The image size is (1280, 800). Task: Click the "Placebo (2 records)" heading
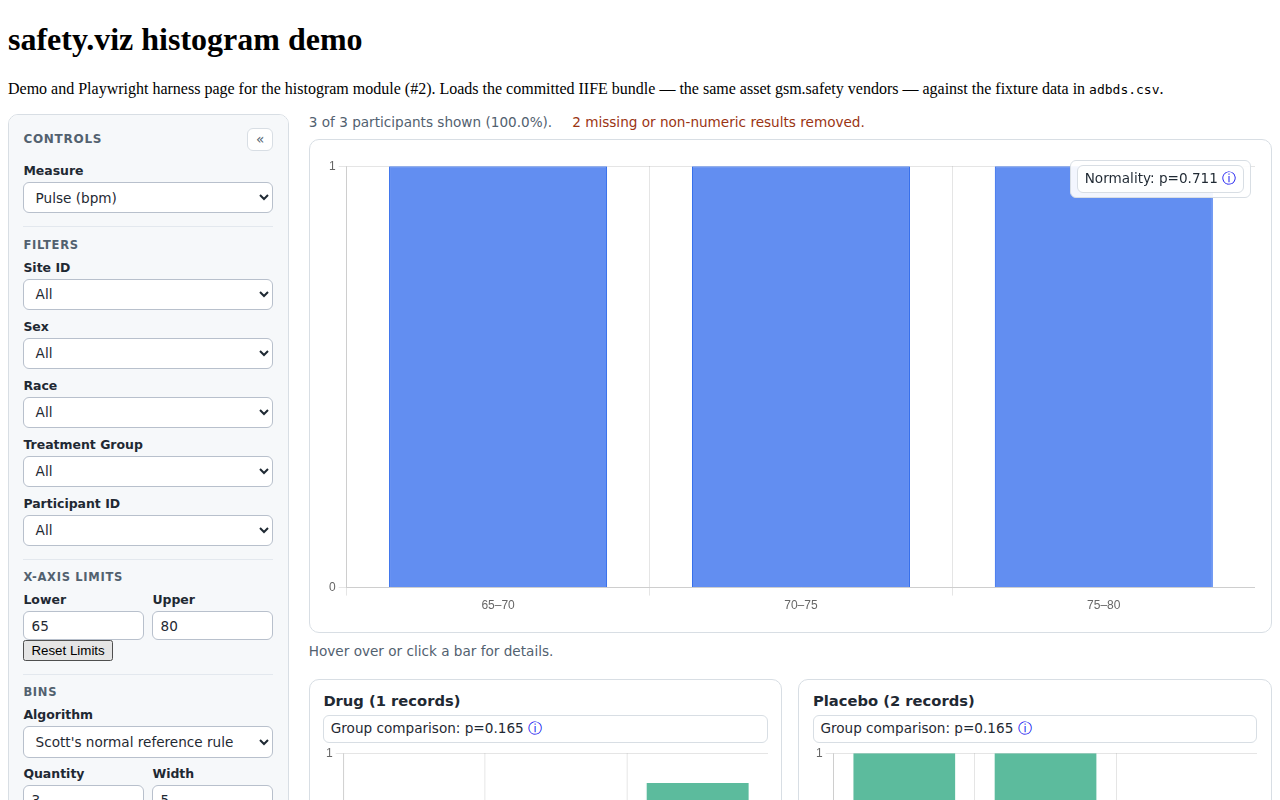[894, 701]
